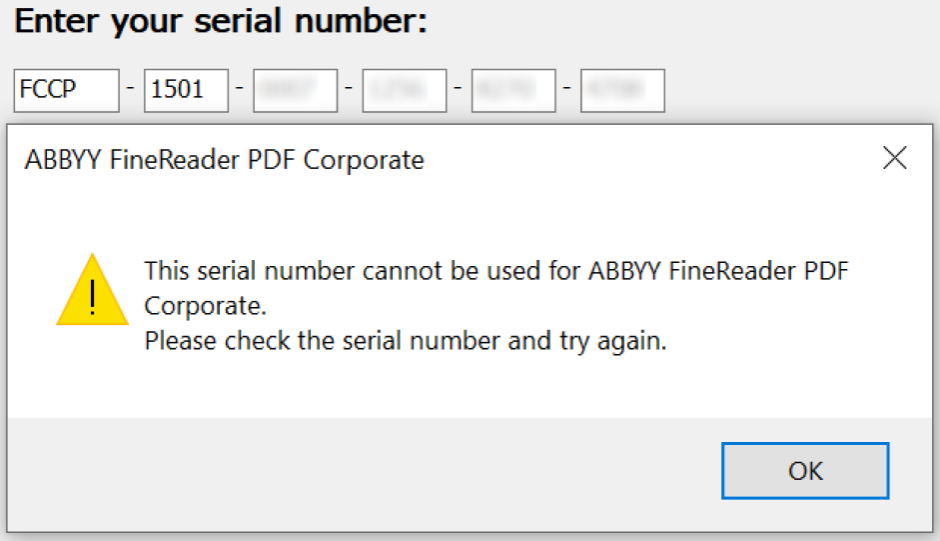Click the dash before the last serial field
The image size is (940, 541).
(567, 89)
